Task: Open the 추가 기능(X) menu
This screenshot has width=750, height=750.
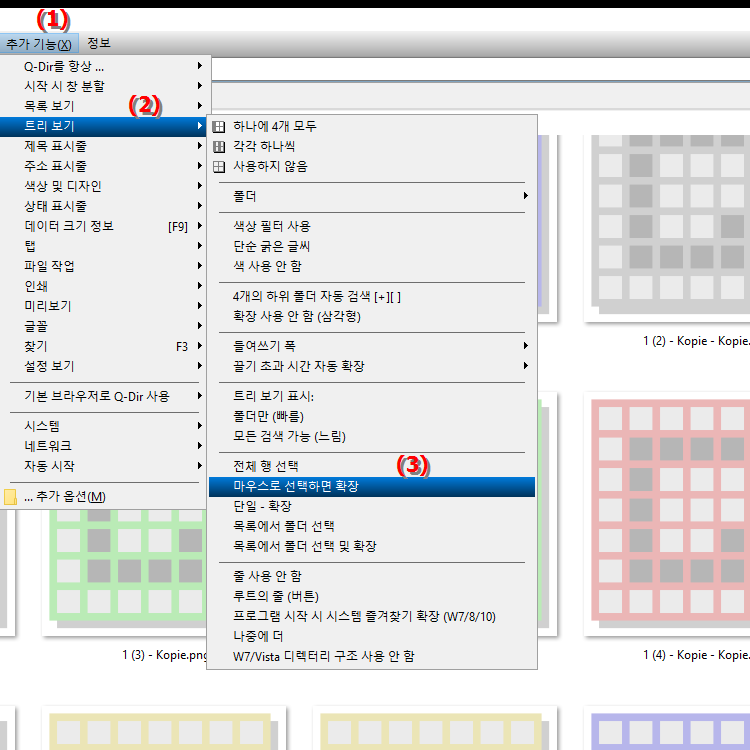Action: [39, 44]
